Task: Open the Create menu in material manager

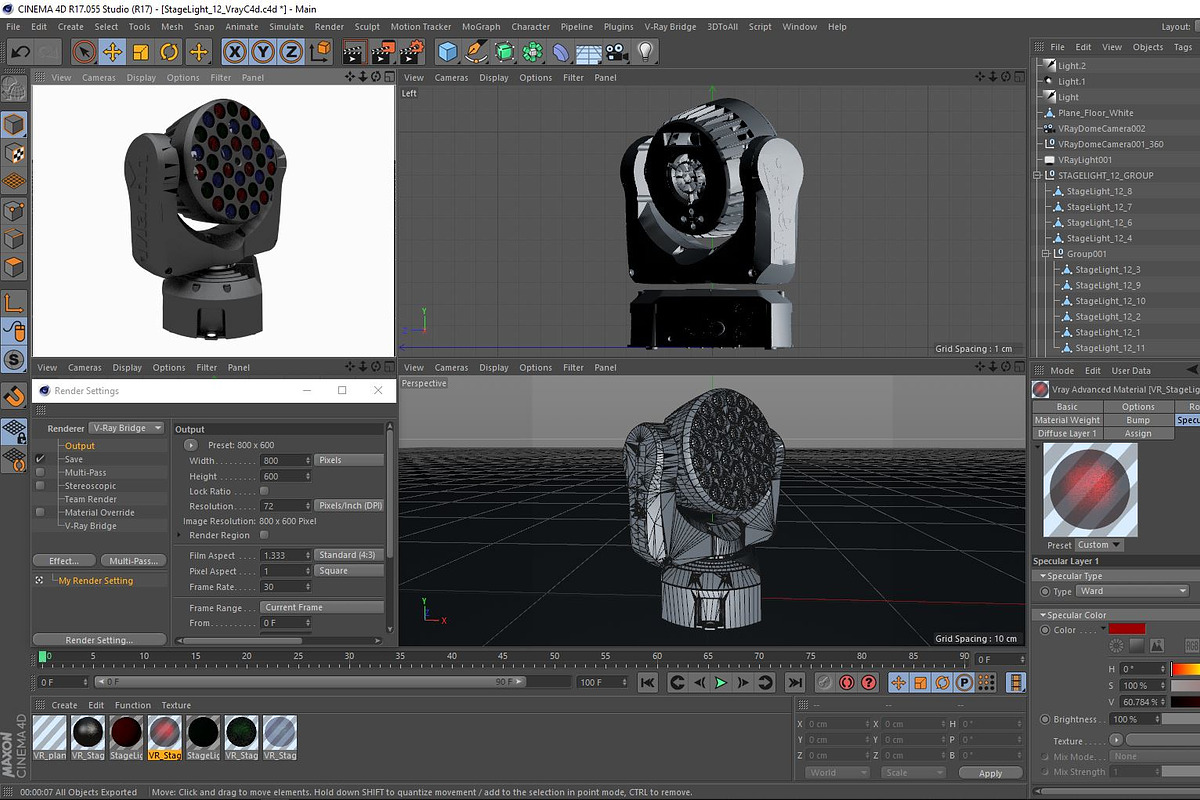Action: [64, 705]
